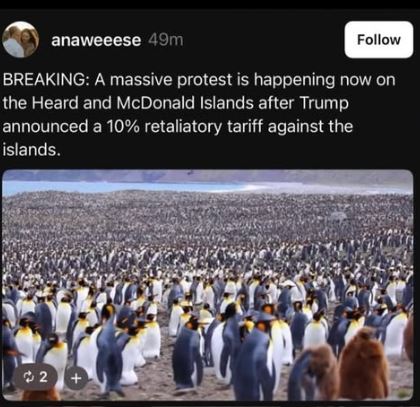Tap the woman's face in avatar
420x407 pixels.
29,39
